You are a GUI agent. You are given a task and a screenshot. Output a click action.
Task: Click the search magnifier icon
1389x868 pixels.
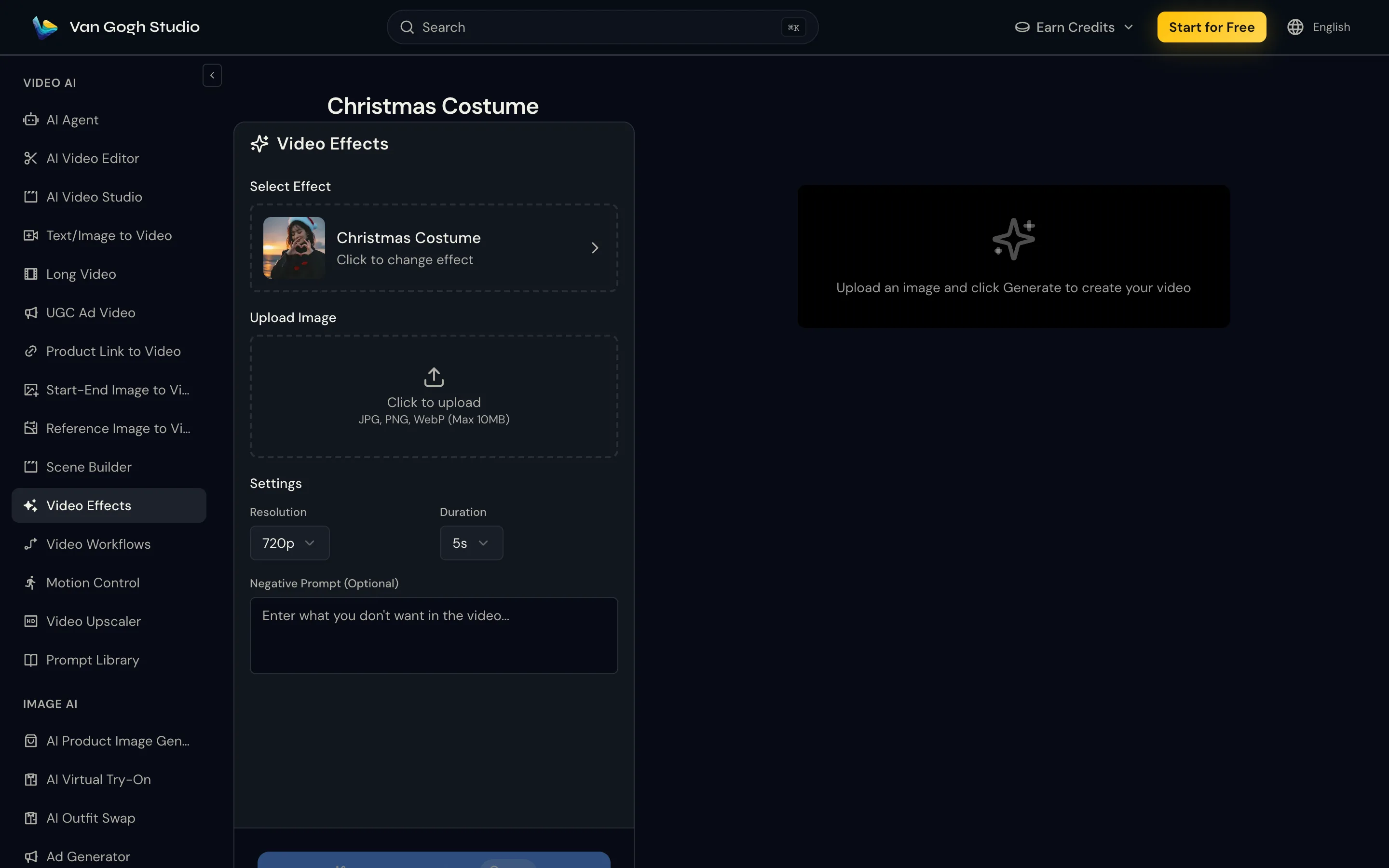407,27
